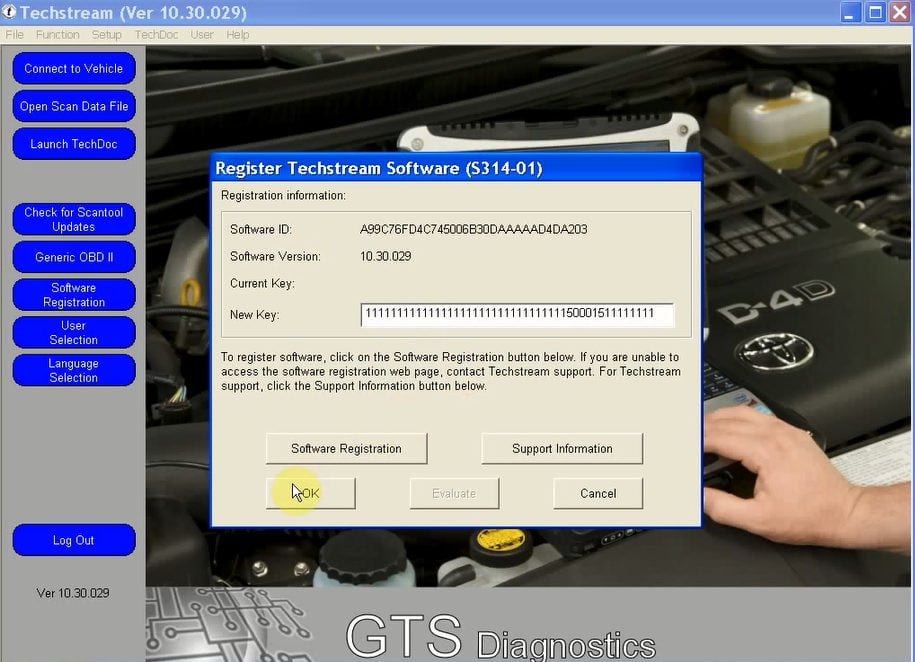The height and width of the screenshot is (662, 915).
Task: Cancel the registration dialog
Action: point(598,493)
